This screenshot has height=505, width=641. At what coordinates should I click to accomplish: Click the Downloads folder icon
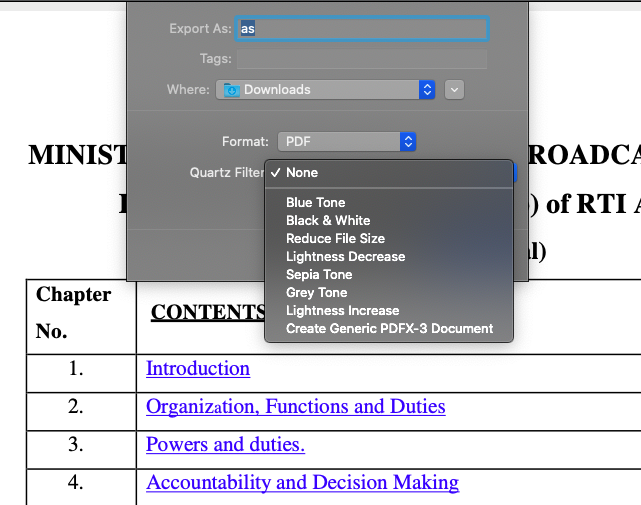(231, 90)
